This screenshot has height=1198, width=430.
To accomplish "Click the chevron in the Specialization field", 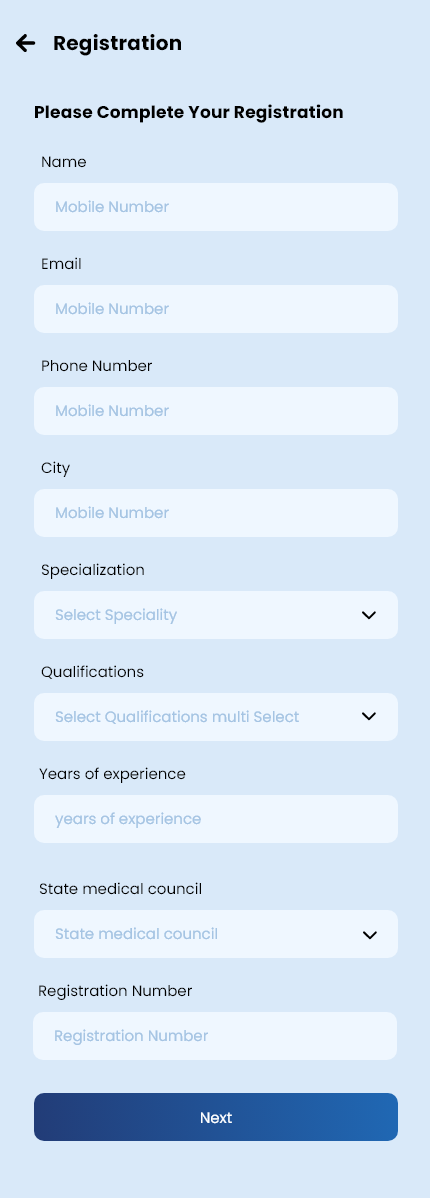I will tap(369, 615).
